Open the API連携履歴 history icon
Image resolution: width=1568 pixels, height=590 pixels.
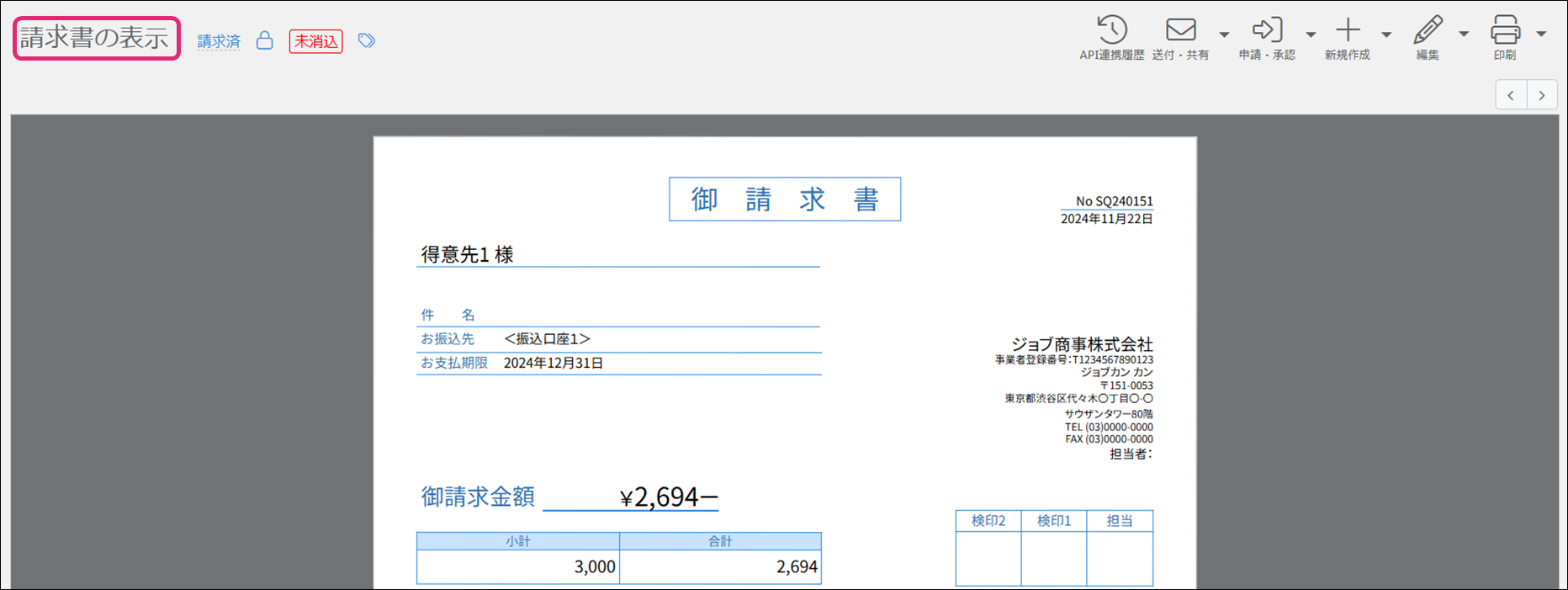pyautogui.click(x=1111, y=30)
